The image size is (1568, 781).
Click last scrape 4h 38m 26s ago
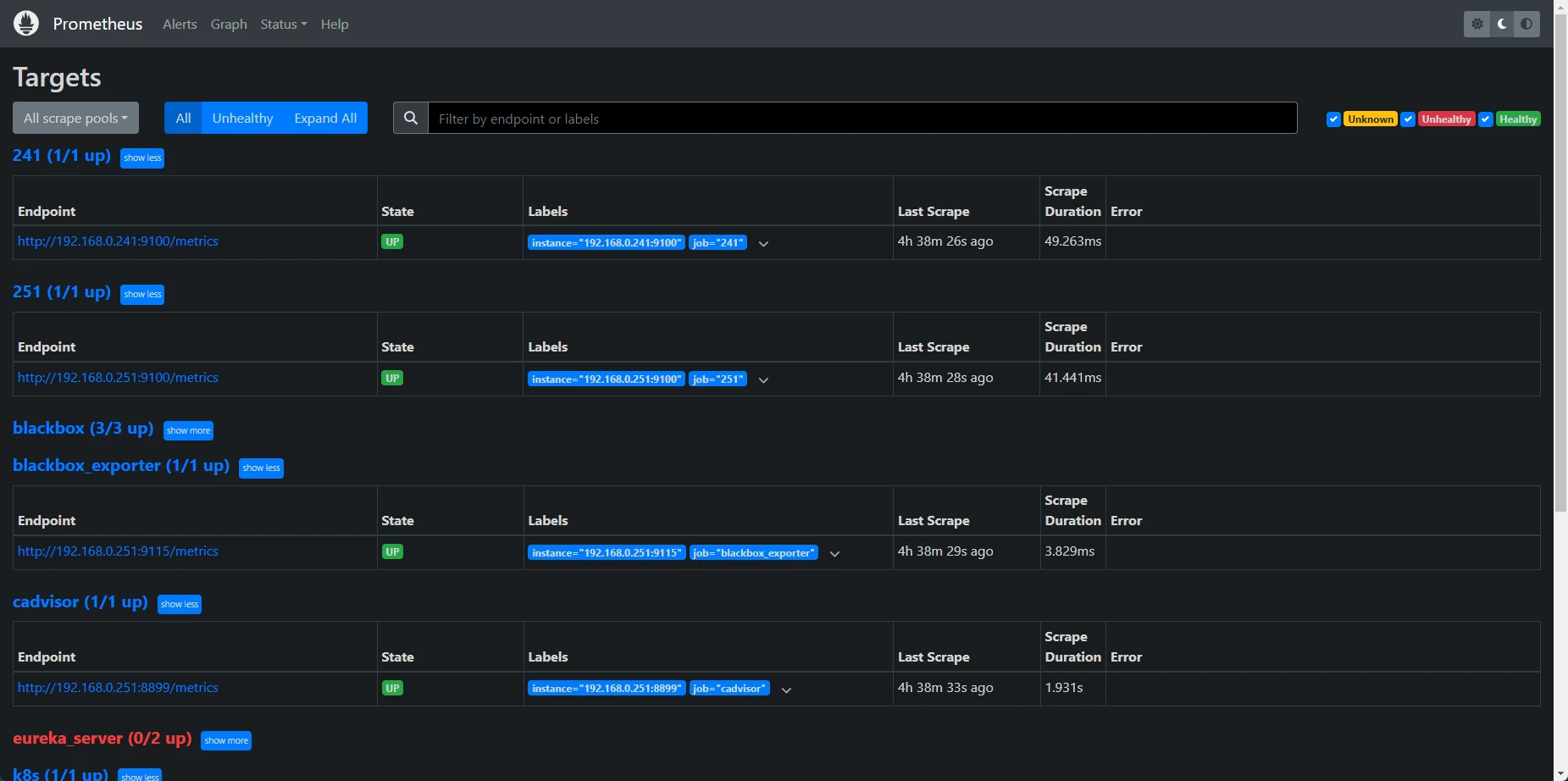tap(945, 241)
